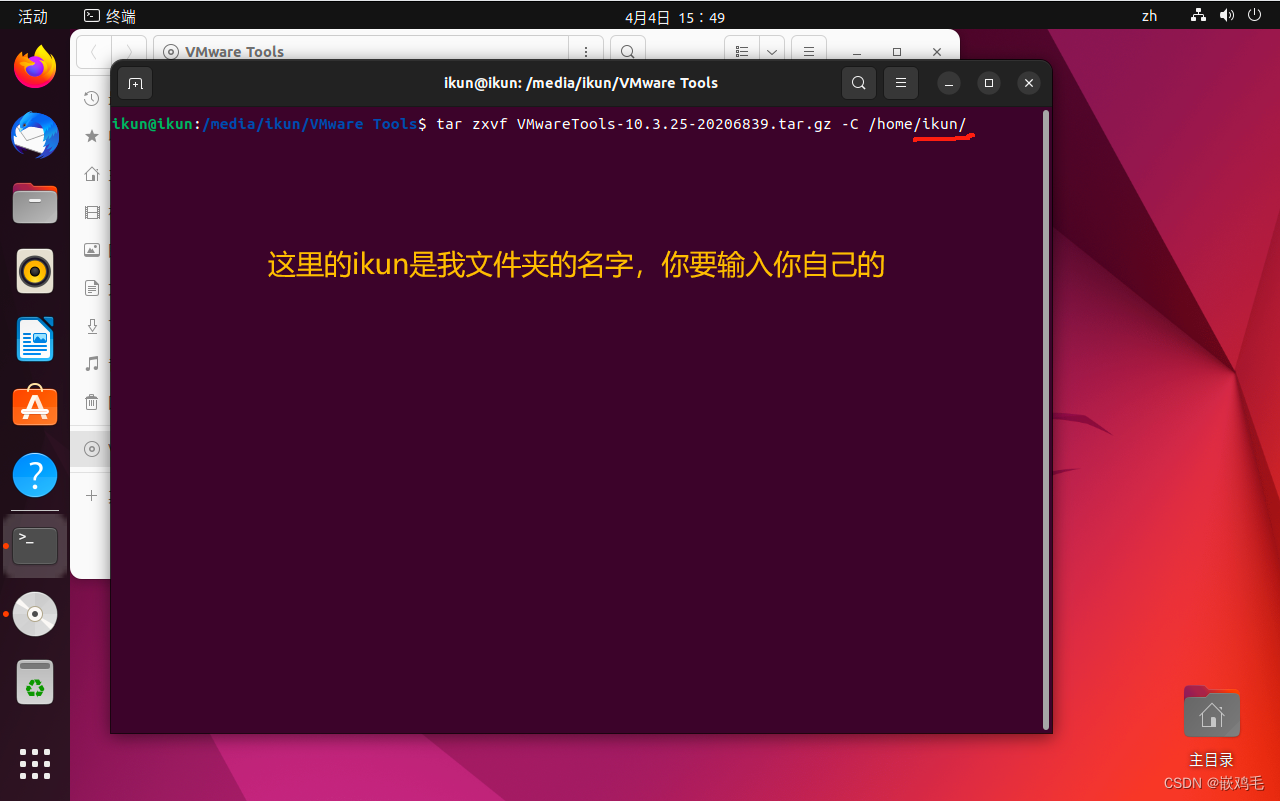Click the Activities button

(33, 16)
